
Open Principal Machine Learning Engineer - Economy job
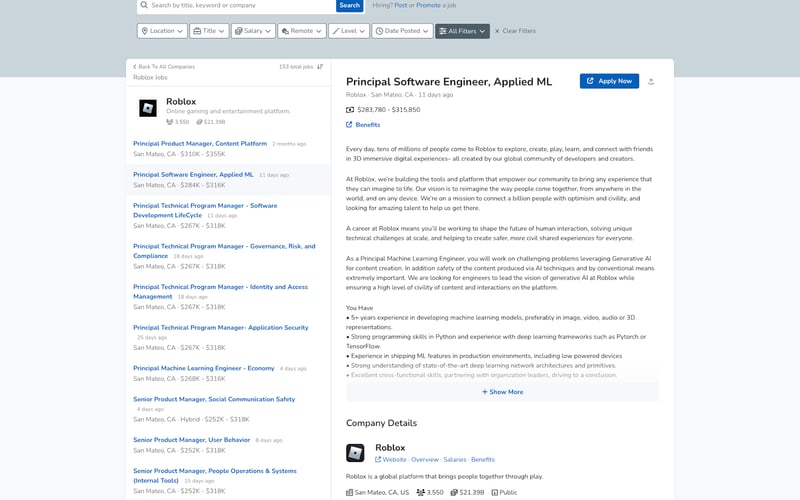point(204,368)
